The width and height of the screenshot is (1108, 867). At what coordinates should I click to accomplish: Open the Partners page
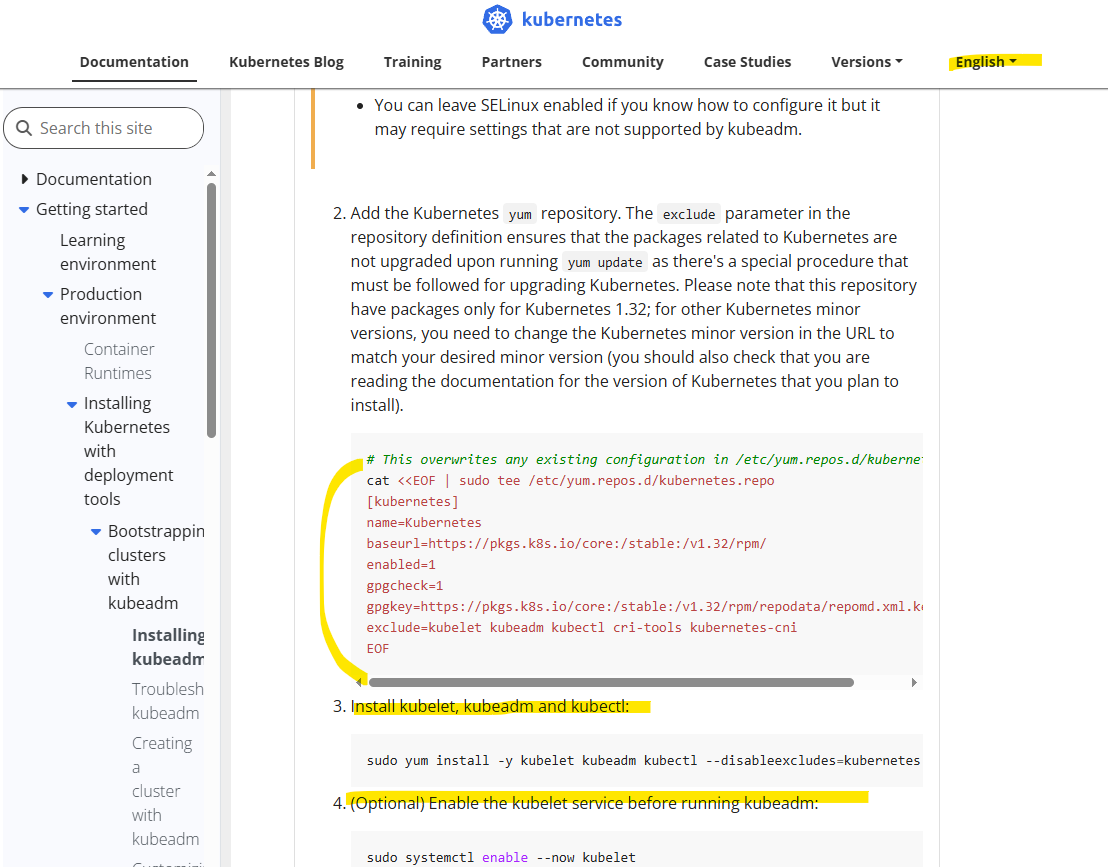point(512,61)
